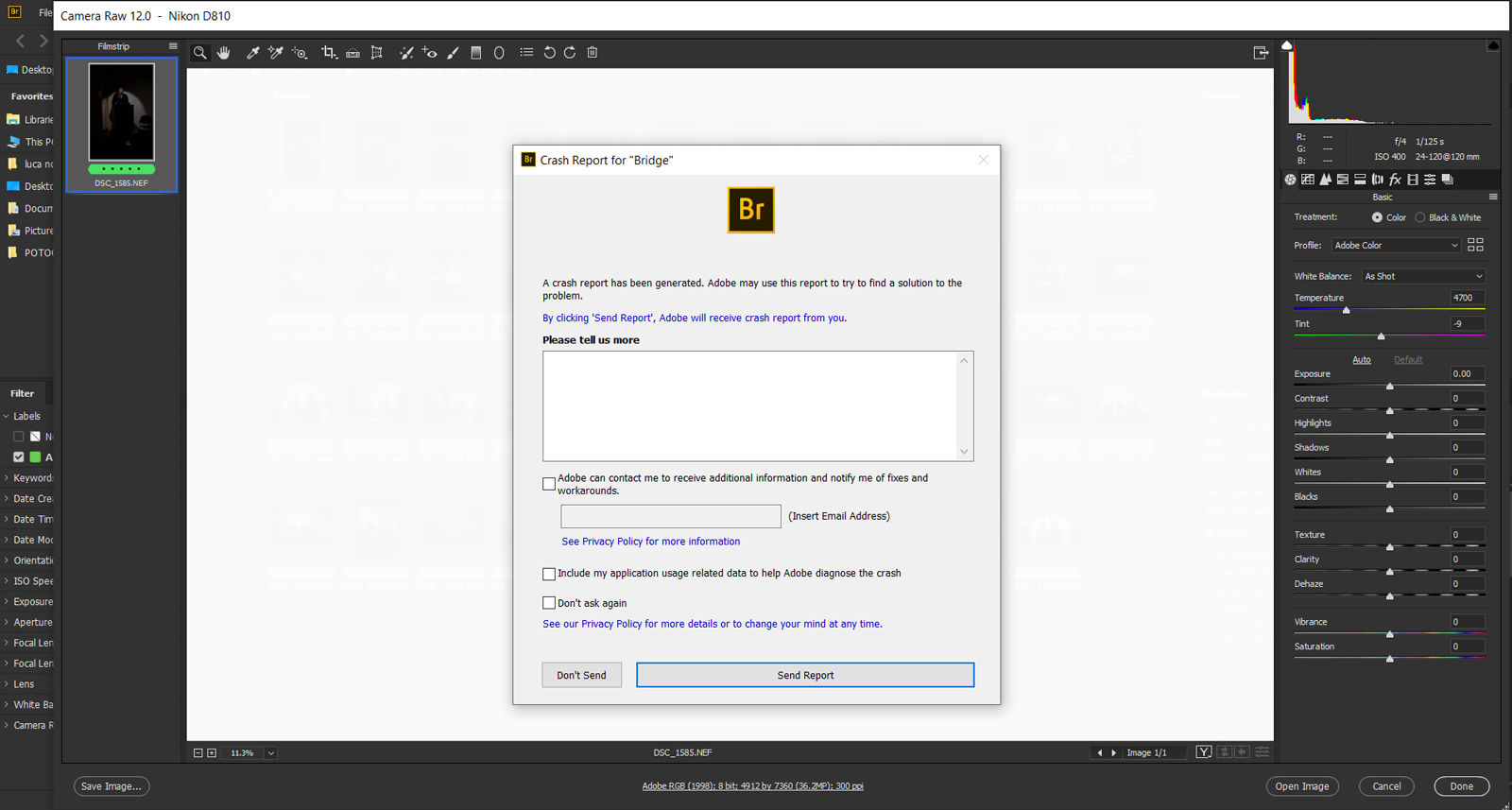Select the Transform tool
Image resolution: width=1512 pixels, height=810 pixels.
376,53
